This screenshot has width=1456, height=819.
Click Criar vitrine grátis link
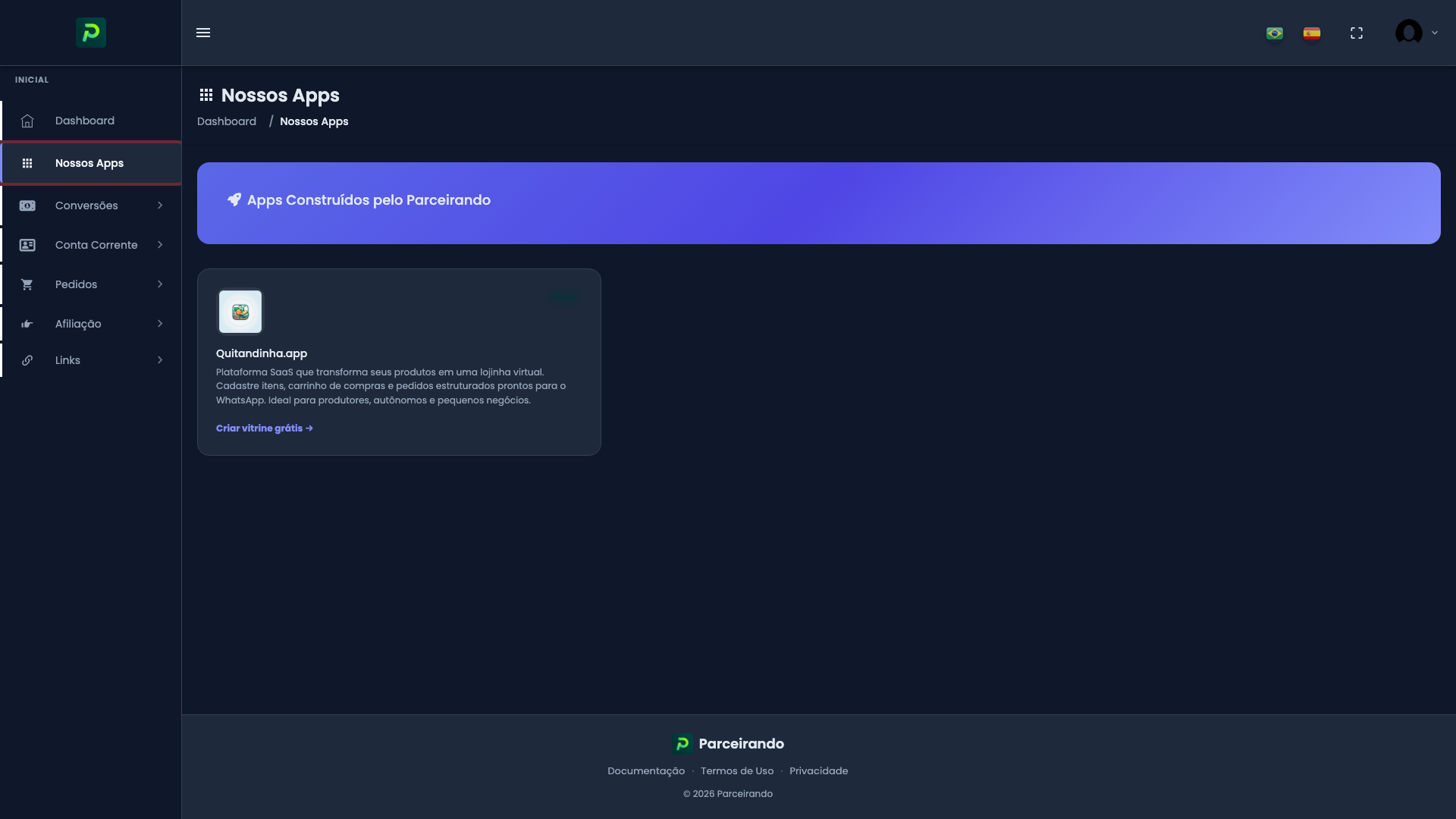point(264,428)
